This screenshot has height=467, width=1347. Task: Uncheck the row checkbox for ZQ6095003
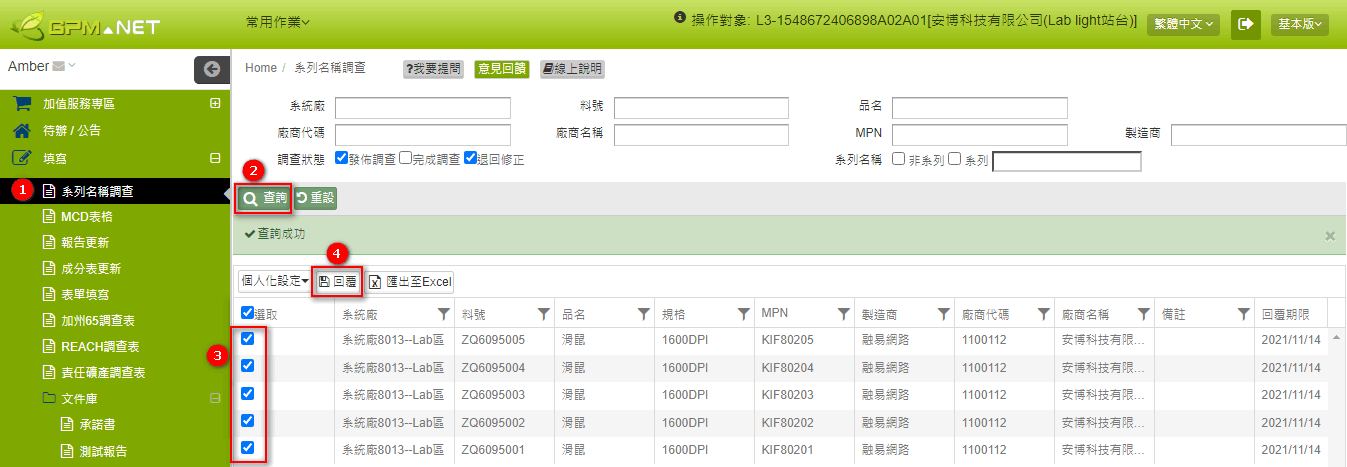click(248, 393)
